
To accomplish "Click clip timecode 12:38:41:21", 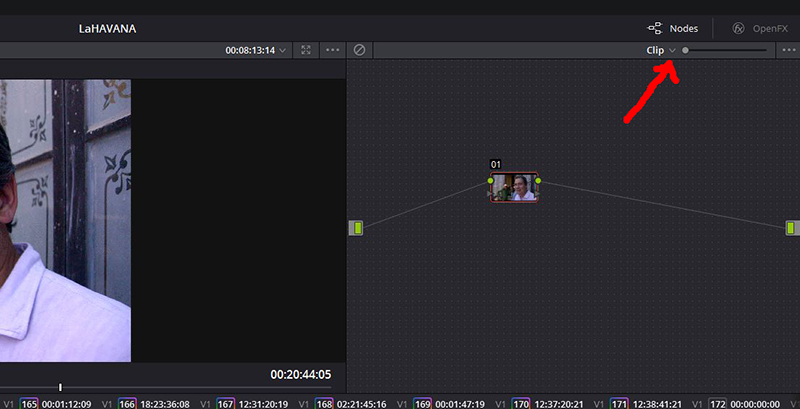I will tap(657, 404).
